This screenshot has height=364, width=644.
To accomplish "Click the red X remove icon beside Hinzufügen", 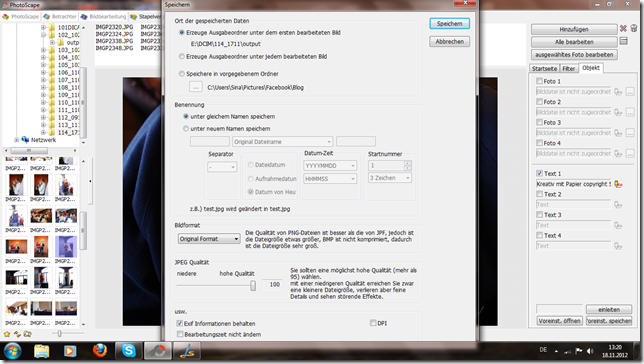I will coord(623,29).
